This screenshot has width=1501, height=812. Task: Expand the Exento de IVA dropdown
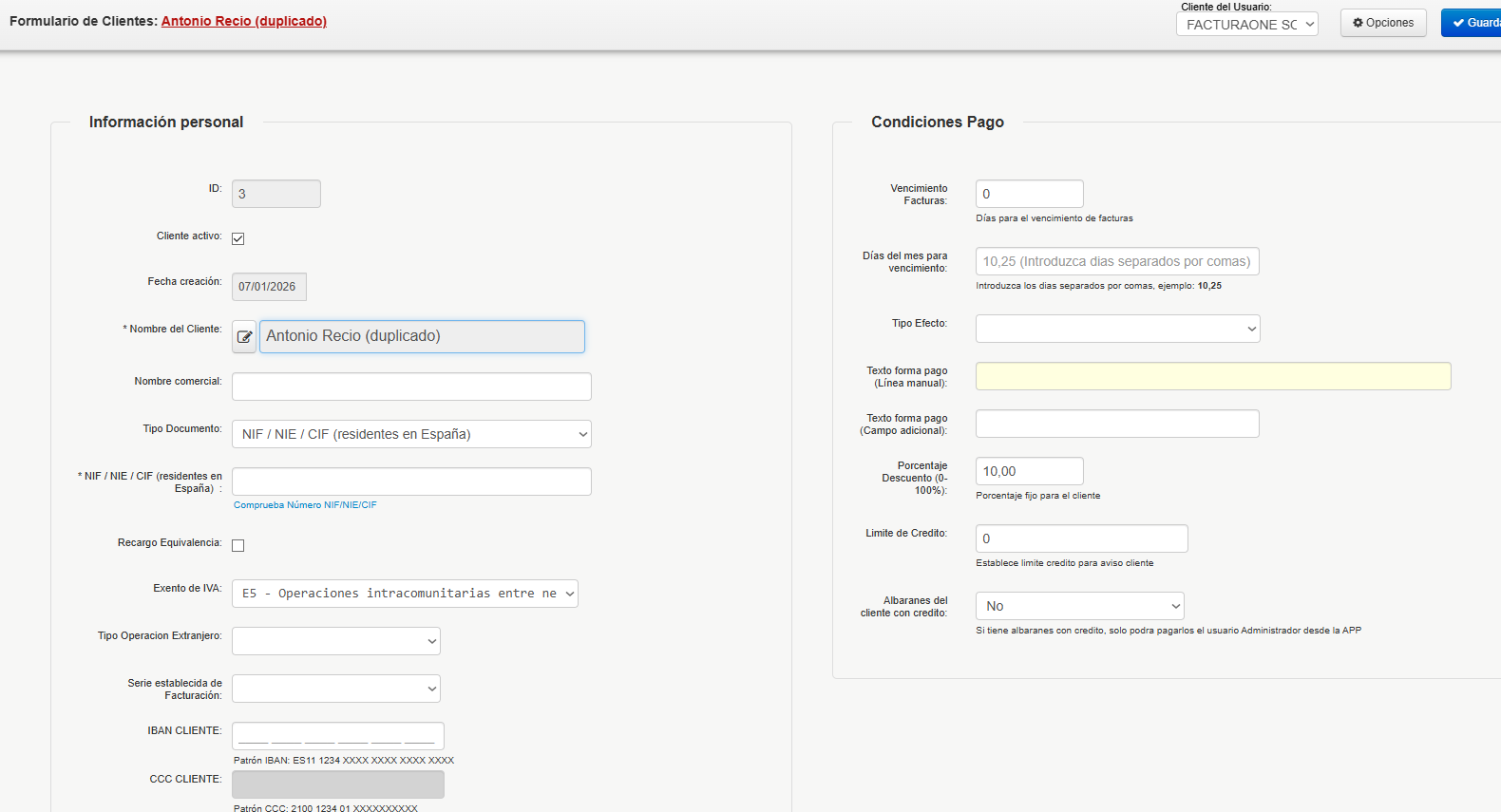tap(405, 594)
